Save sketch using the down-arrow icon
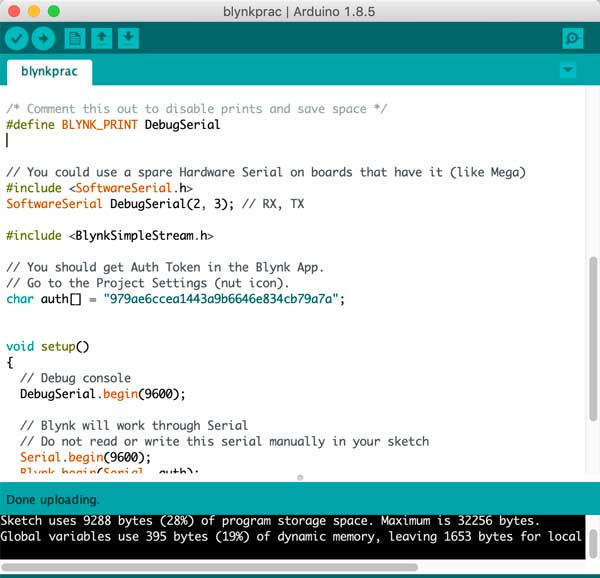This screenshot has width=600, height=578. (128, 39)
